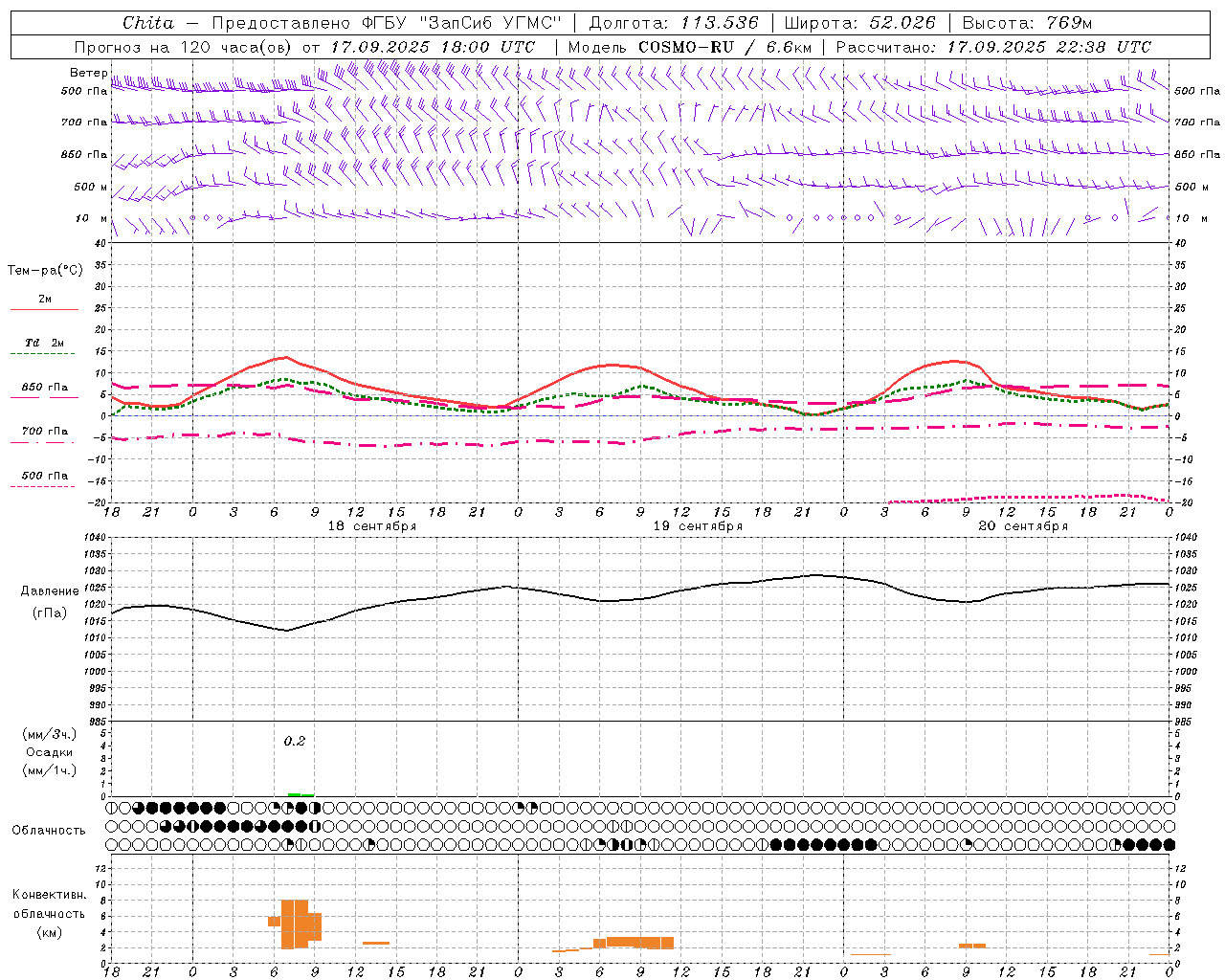Click the "19 сентября" date label
This screenshot has height=980, width=1225.
(698, 526)
